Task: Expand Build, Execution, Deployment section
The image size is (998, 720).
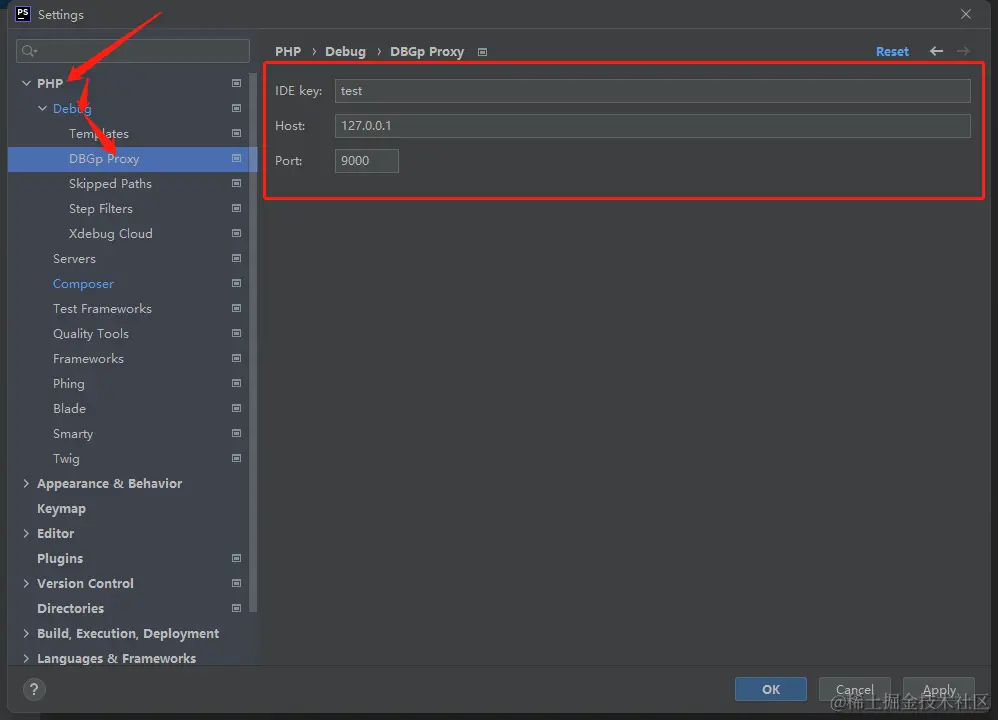Action: pos(26,633)
